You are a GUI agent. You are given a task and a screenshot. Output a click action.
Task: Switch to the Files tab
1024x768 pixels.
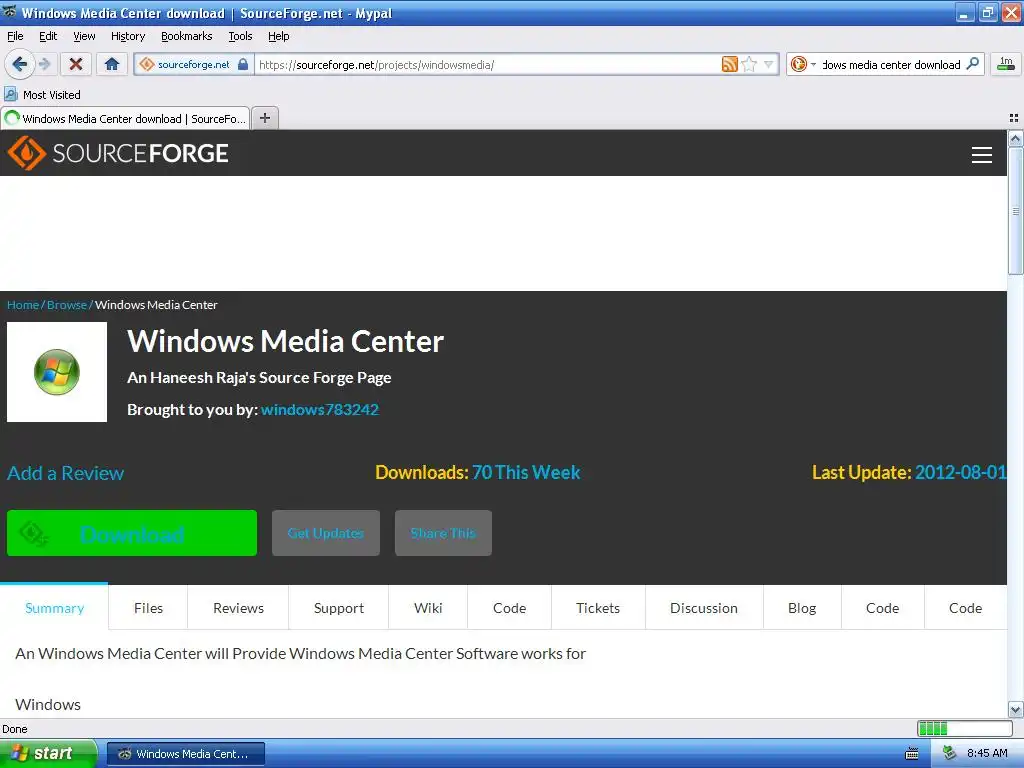pos(148,607)
